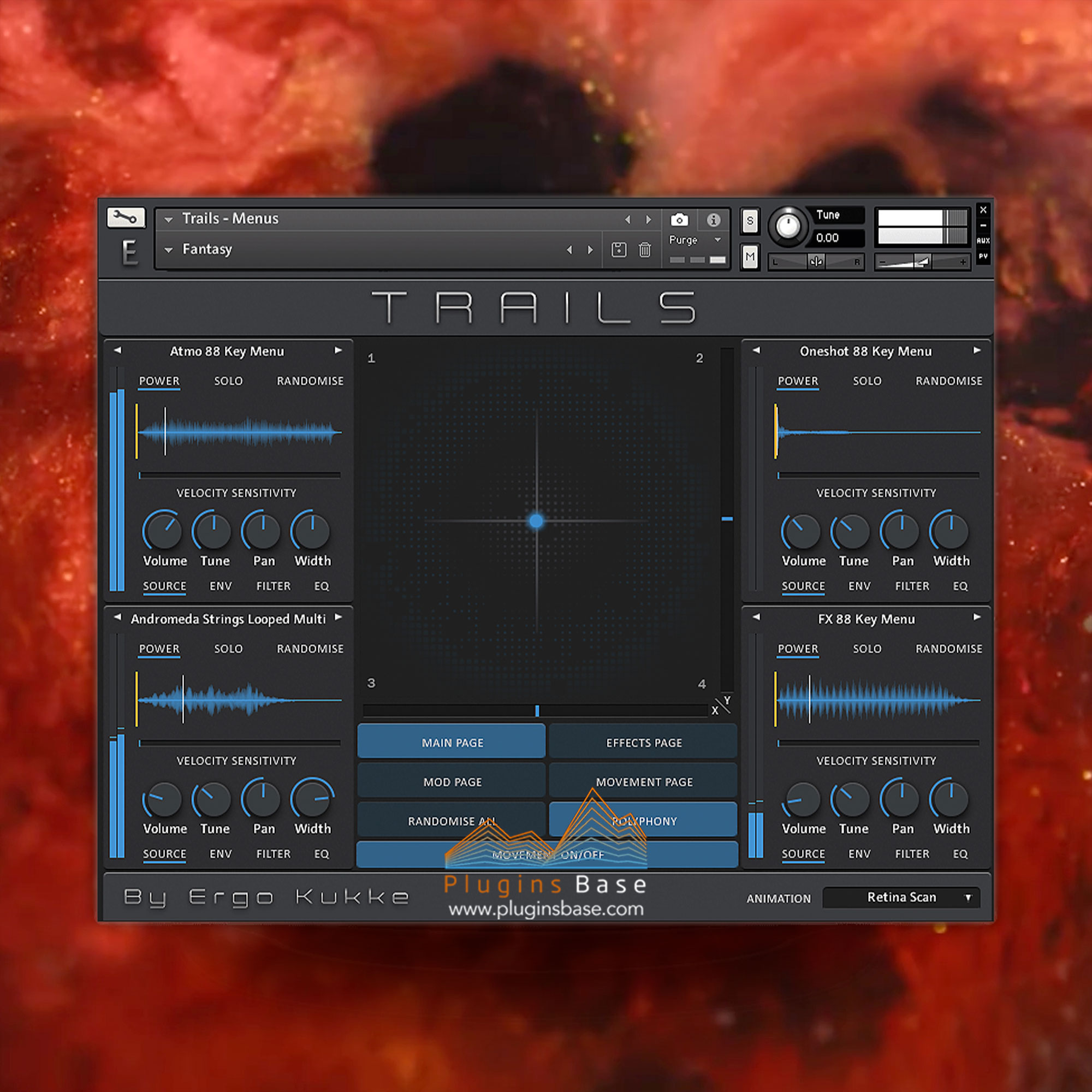Open the Purge dropdown menu
Image resolution: width=1092 pixels, height=1092 pixels.
(x=695, y=240)
